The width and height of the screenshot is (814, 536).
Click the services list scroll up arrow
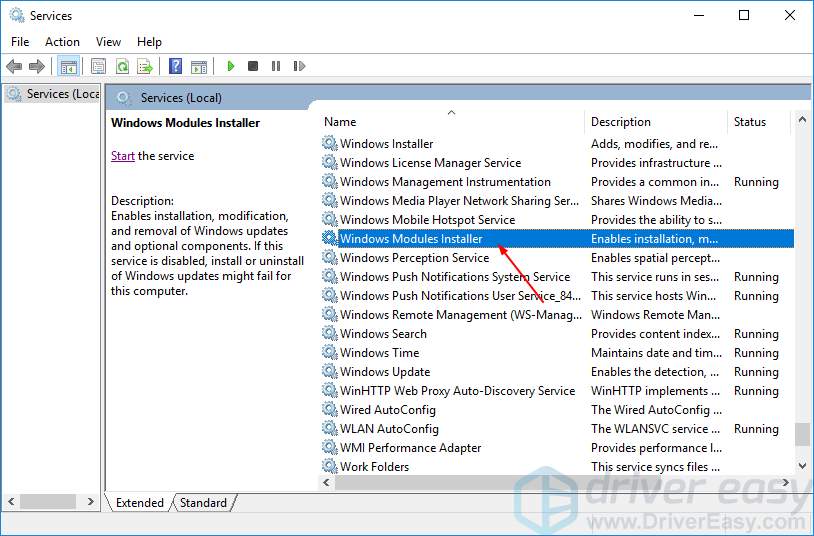click(x=802, y=120)
